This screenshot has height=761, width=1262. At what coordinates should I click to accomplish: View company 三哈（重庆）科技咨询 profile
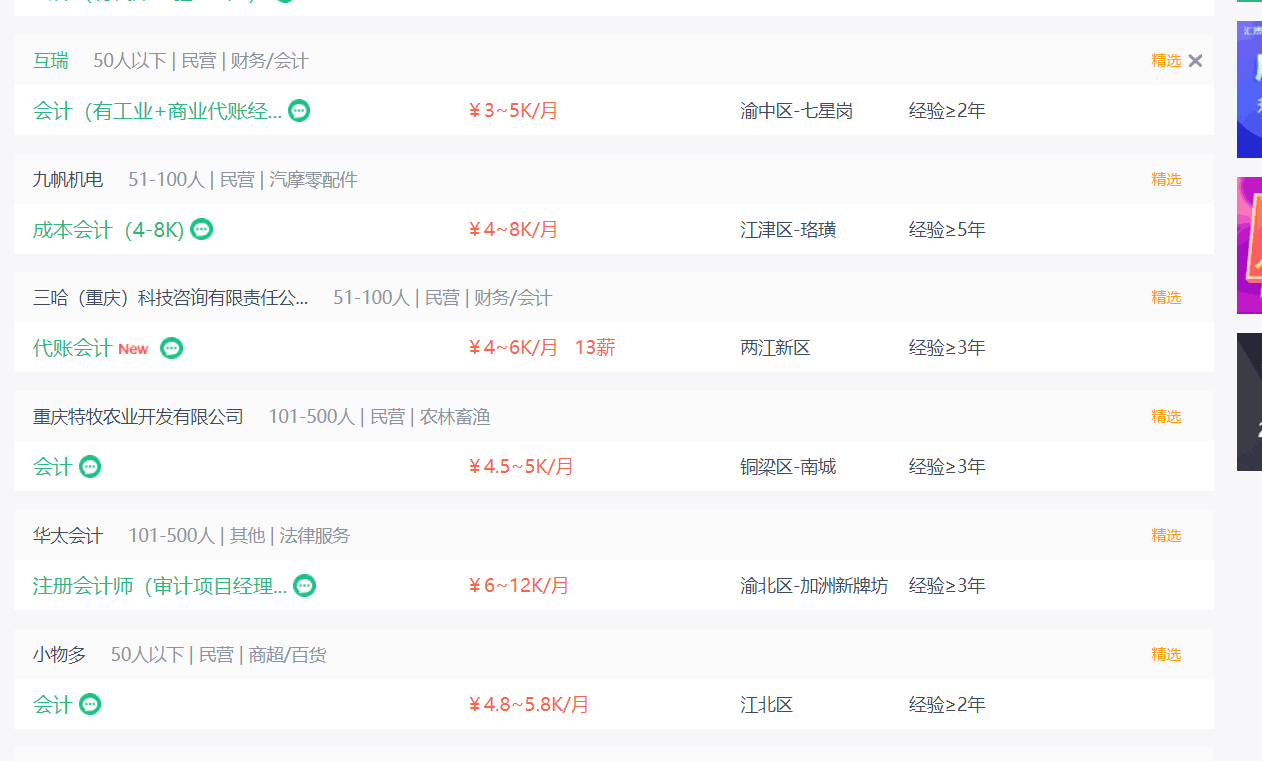click(171, 298)
